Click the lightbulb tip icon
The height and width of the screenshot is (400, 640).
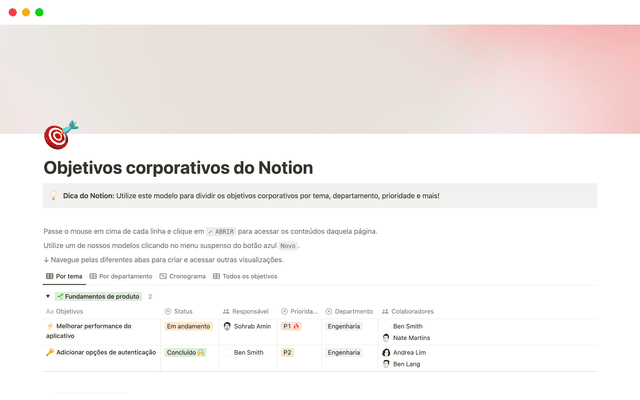click(x=53, y=196)
